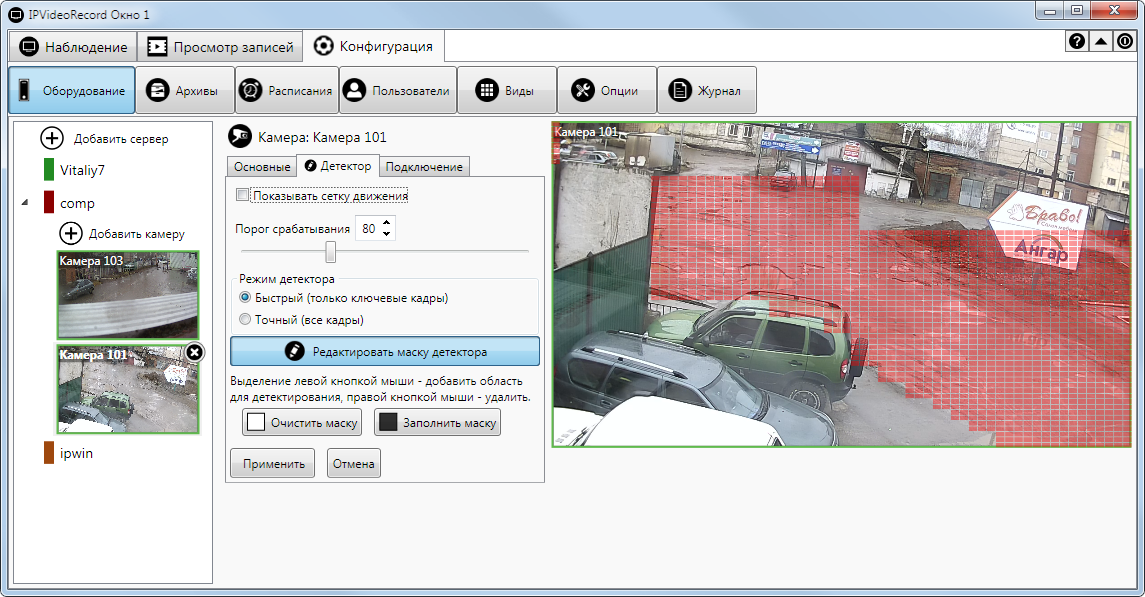This screenshot has height=597, width=1145.
Task: Click the threshold slider handle
Action: (x=330, y=252)
